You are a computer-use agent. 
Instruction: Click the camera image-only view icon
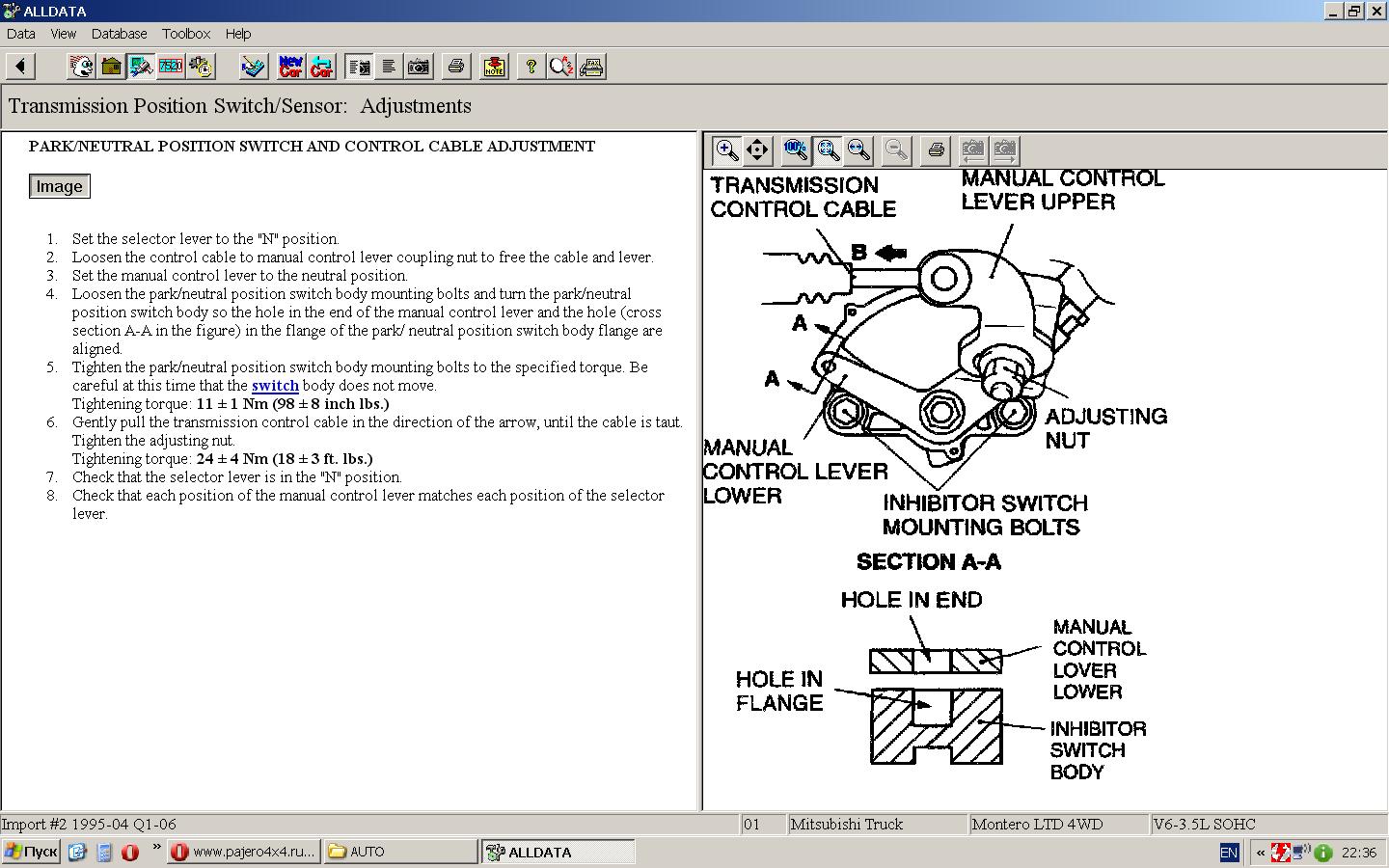pyautogui.click(x=419, y=67)
